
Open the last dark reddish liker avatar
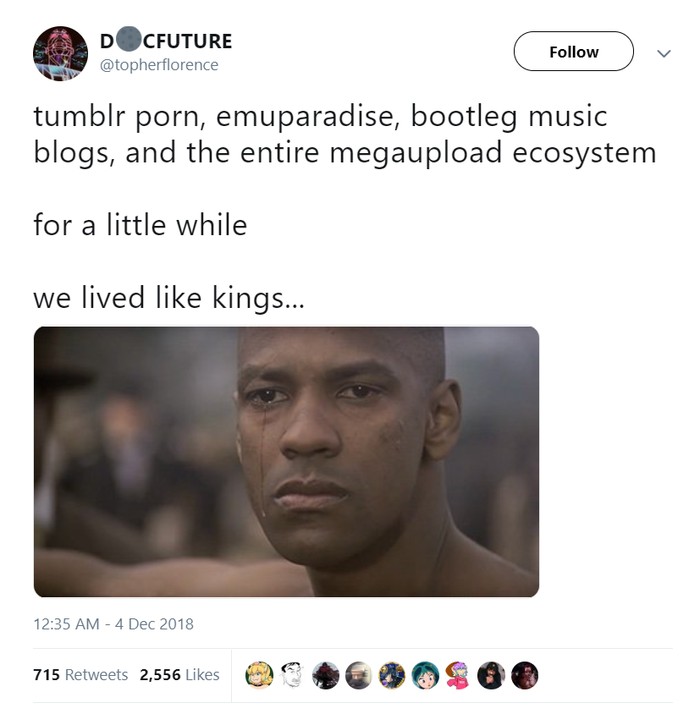(x=525, y=675)
